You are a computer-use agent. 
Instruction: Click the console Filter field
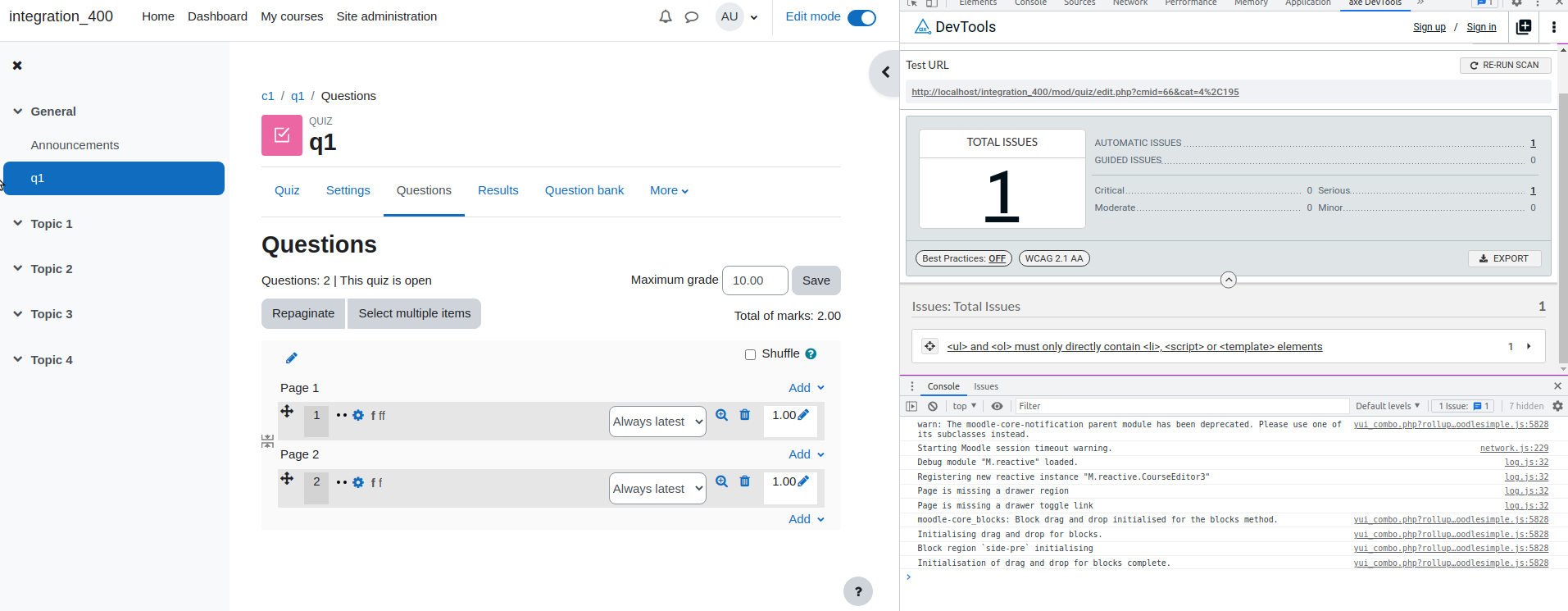1182,406
